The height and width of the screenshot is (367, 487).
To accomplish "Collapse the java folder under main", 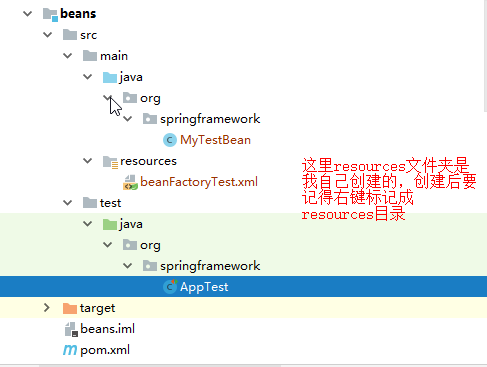I will click(x=88, y=77).
